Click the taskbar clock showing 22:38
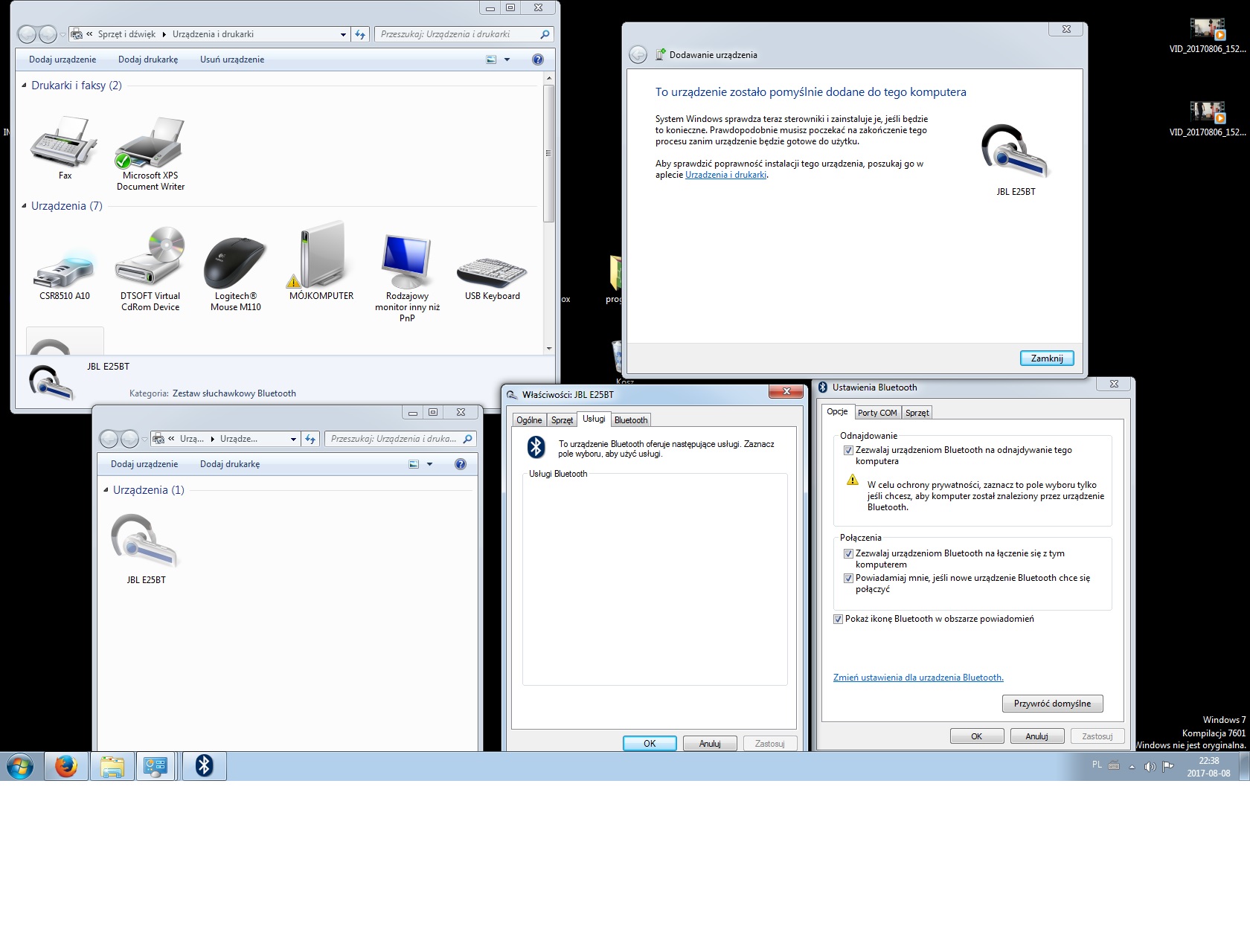Image resolution: width=1250 pixels, height=952 pixels. (1208, 767)
